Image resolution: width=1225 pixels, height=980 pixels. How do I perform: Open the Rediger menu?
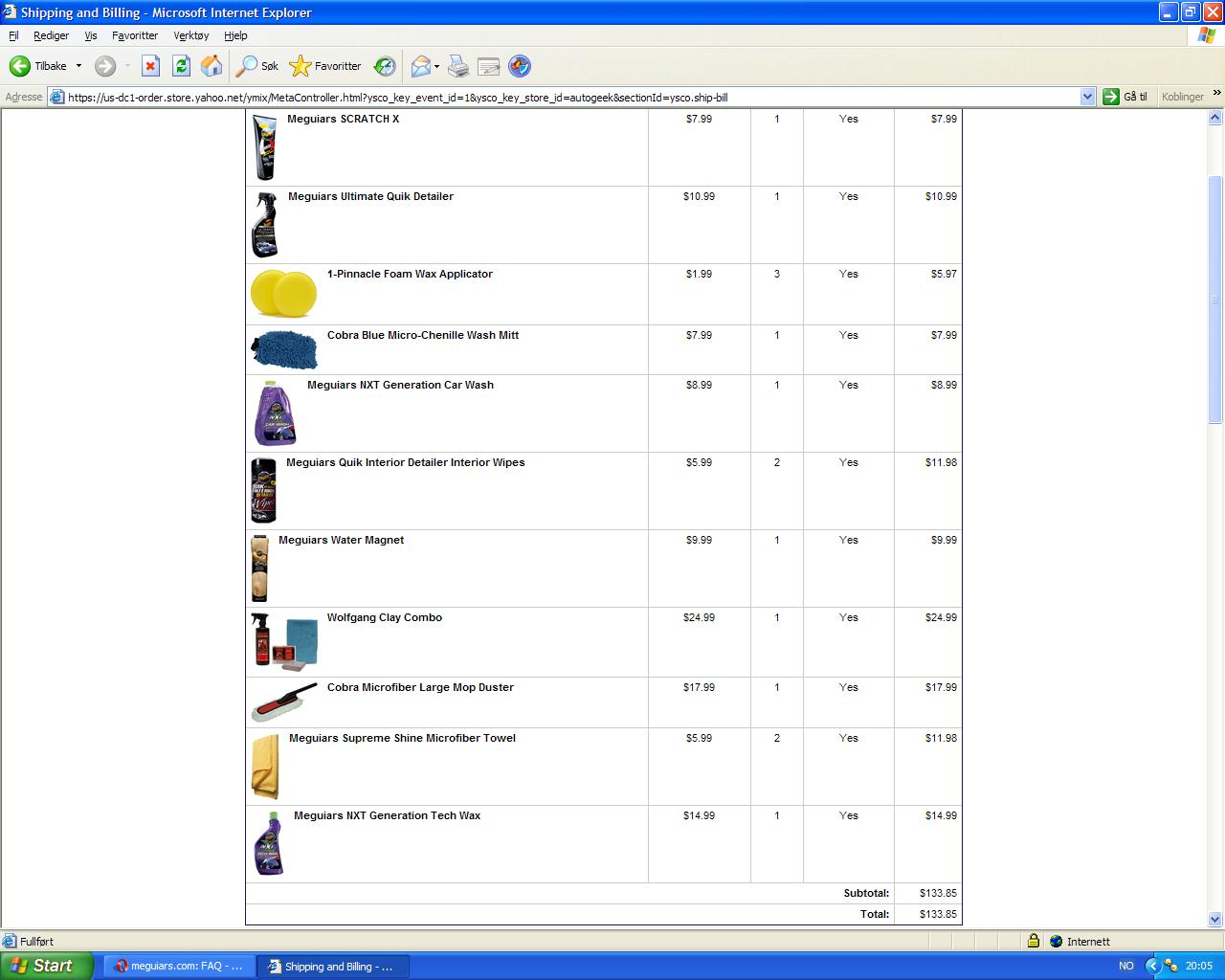[x=51, y=35]
